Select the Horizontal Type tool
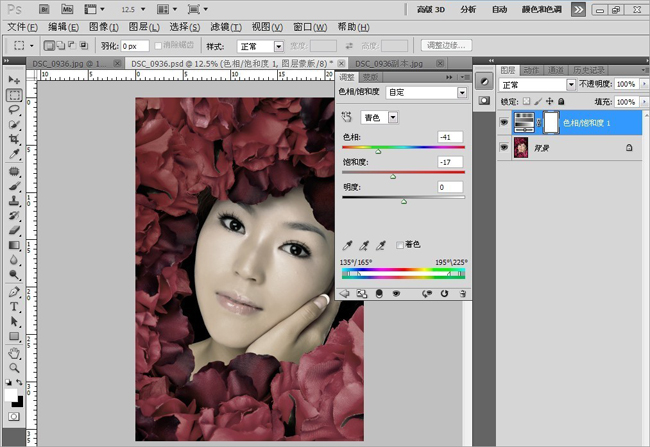Viewport: 650px width, 447px height. (x=14, y=307)
